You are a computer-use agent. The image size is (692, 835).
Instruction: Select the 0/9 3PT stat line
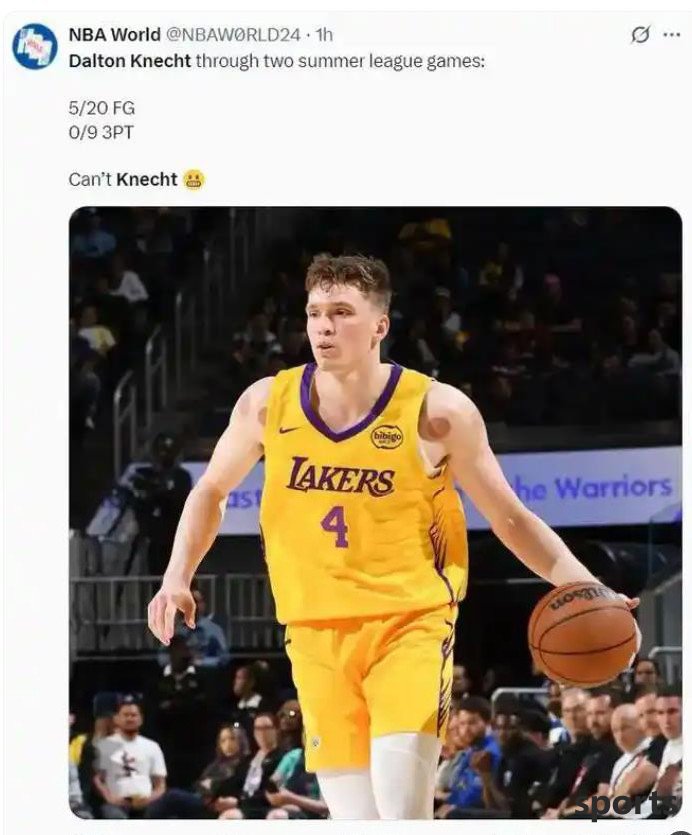point(101,132)
